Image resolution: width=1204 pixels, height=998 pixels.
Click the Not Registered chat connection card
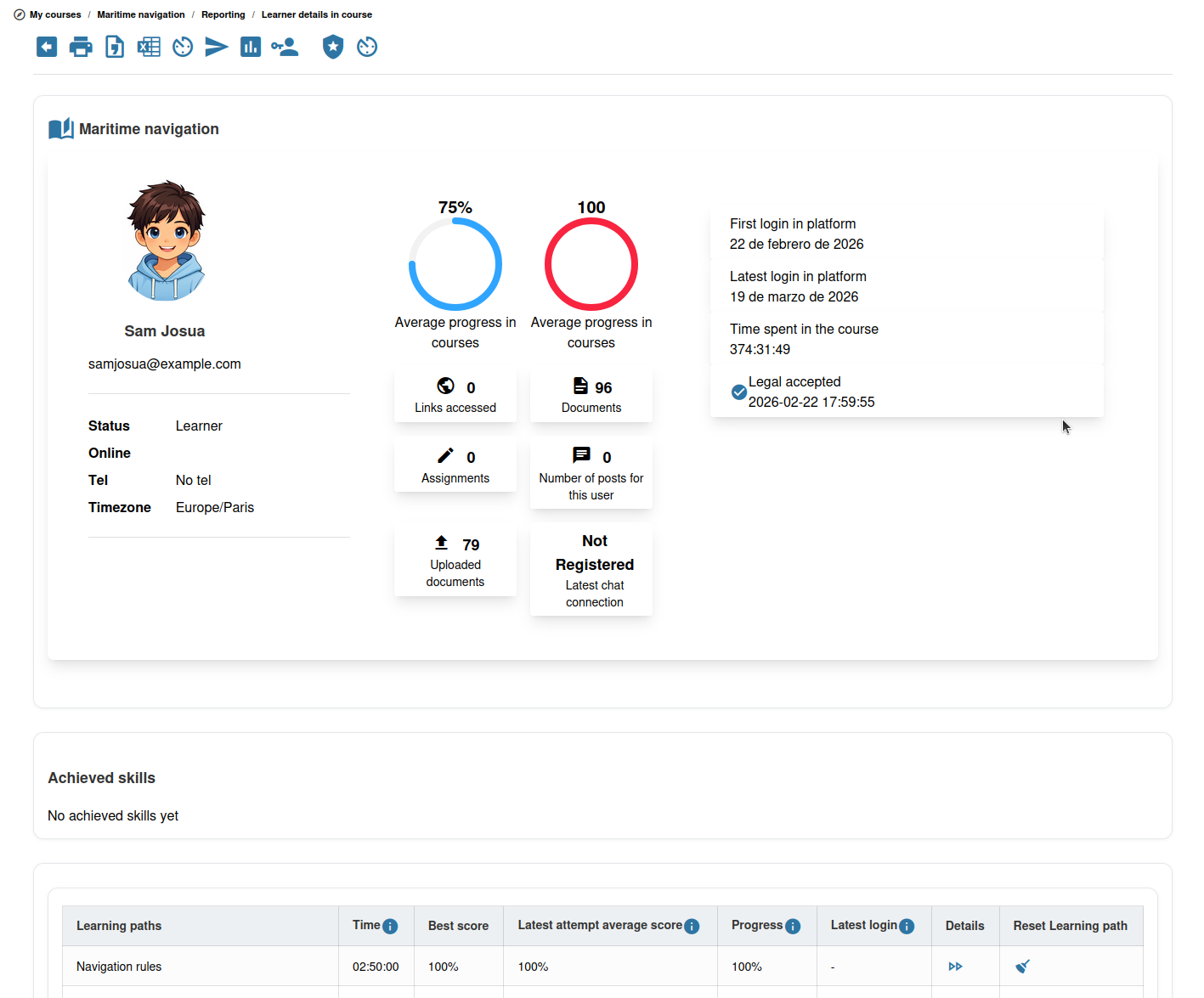[x=591, y=569]
